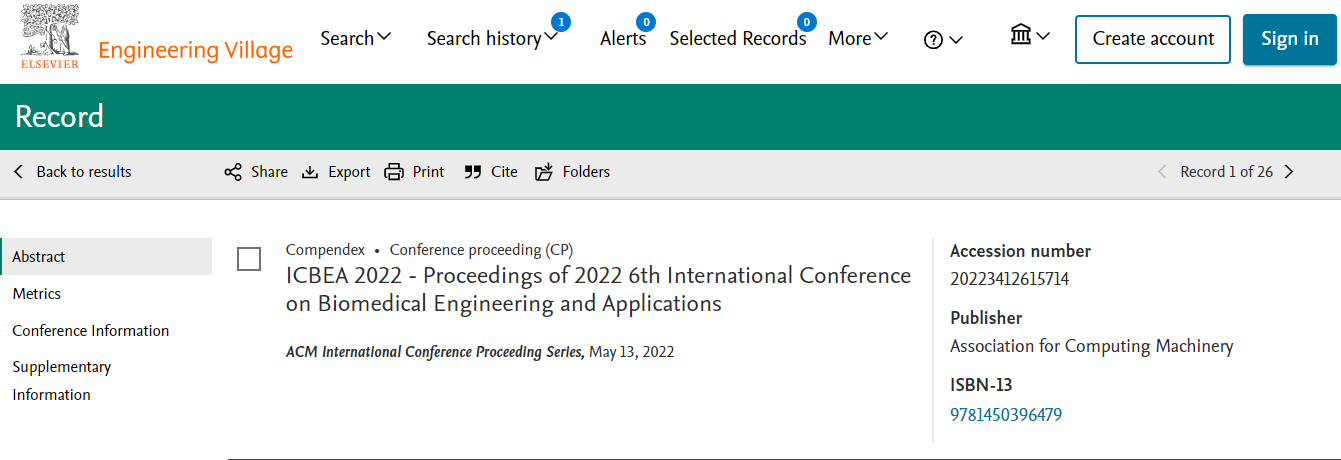Click the Share icon
Screen dimensions: 1341x460
(233, 172)
